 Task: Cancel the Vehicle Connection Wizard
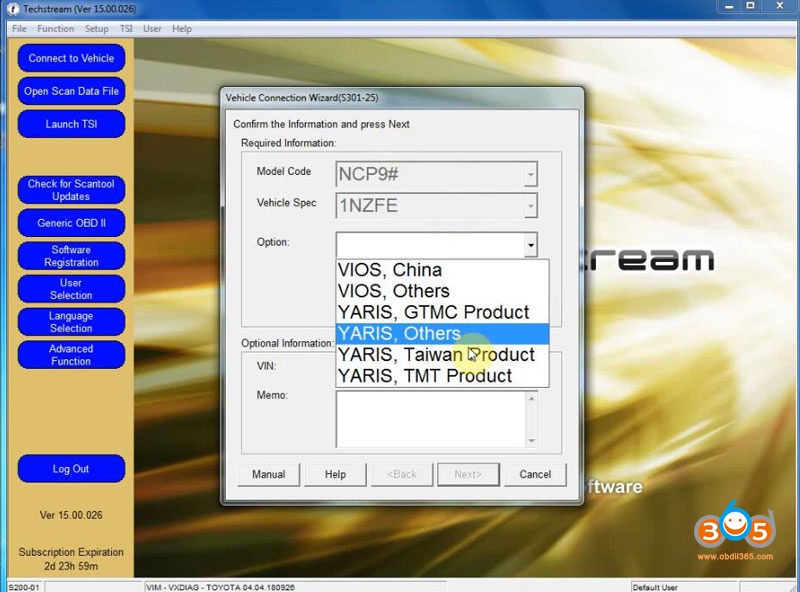(x=535, y=474)
